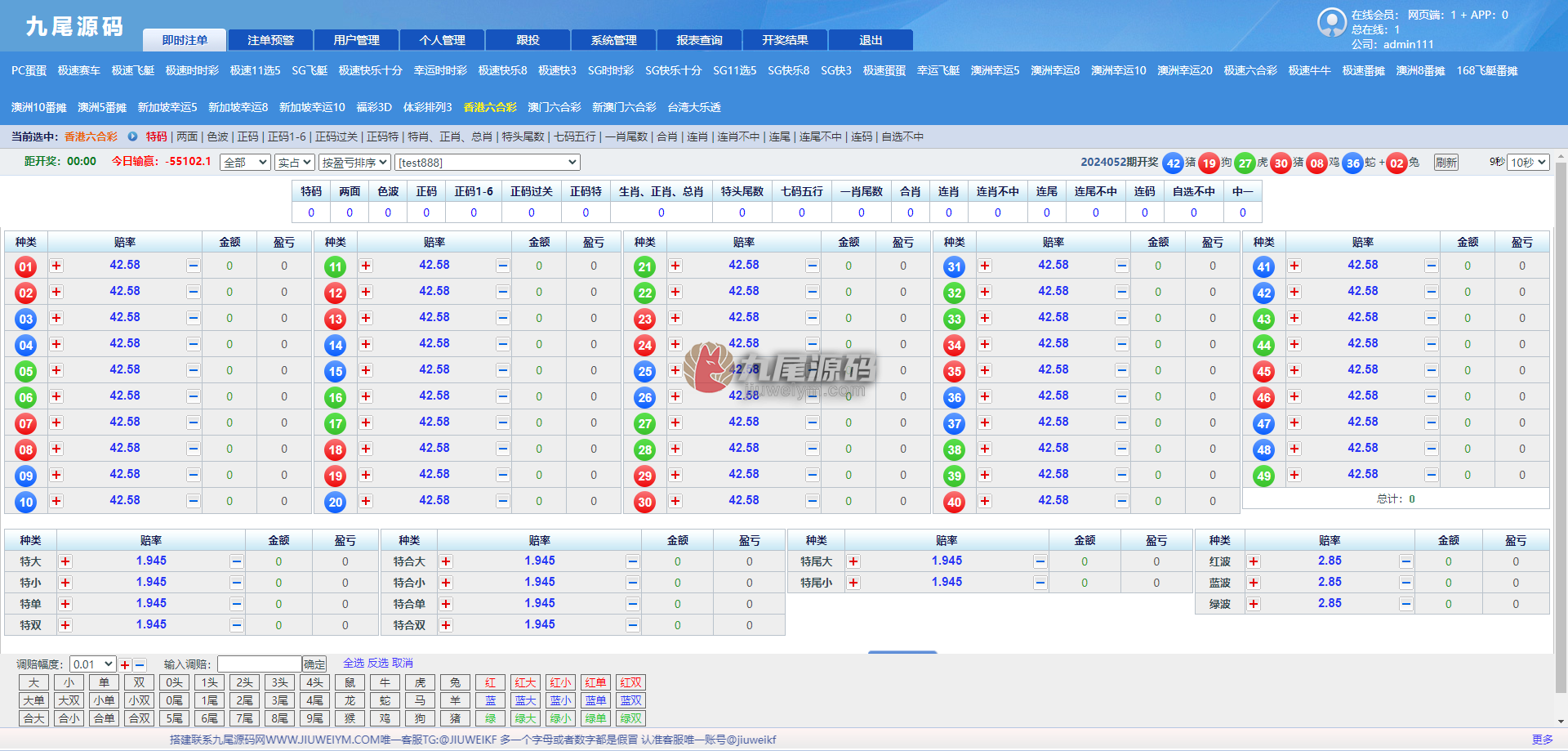Click the user avatar icon at top right
1568x751 pixels.
pos(1332,22)
